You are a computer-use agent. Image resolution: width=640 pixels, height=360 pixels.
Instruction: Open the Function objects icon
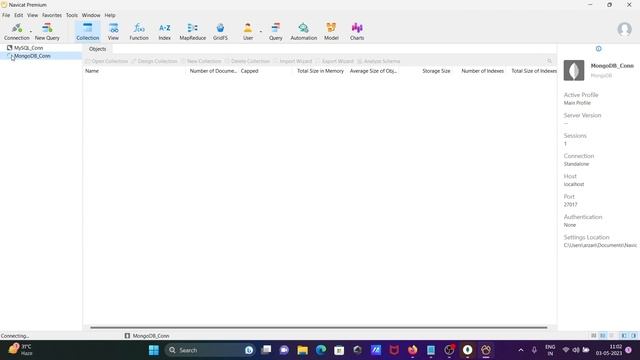(139, 31)
